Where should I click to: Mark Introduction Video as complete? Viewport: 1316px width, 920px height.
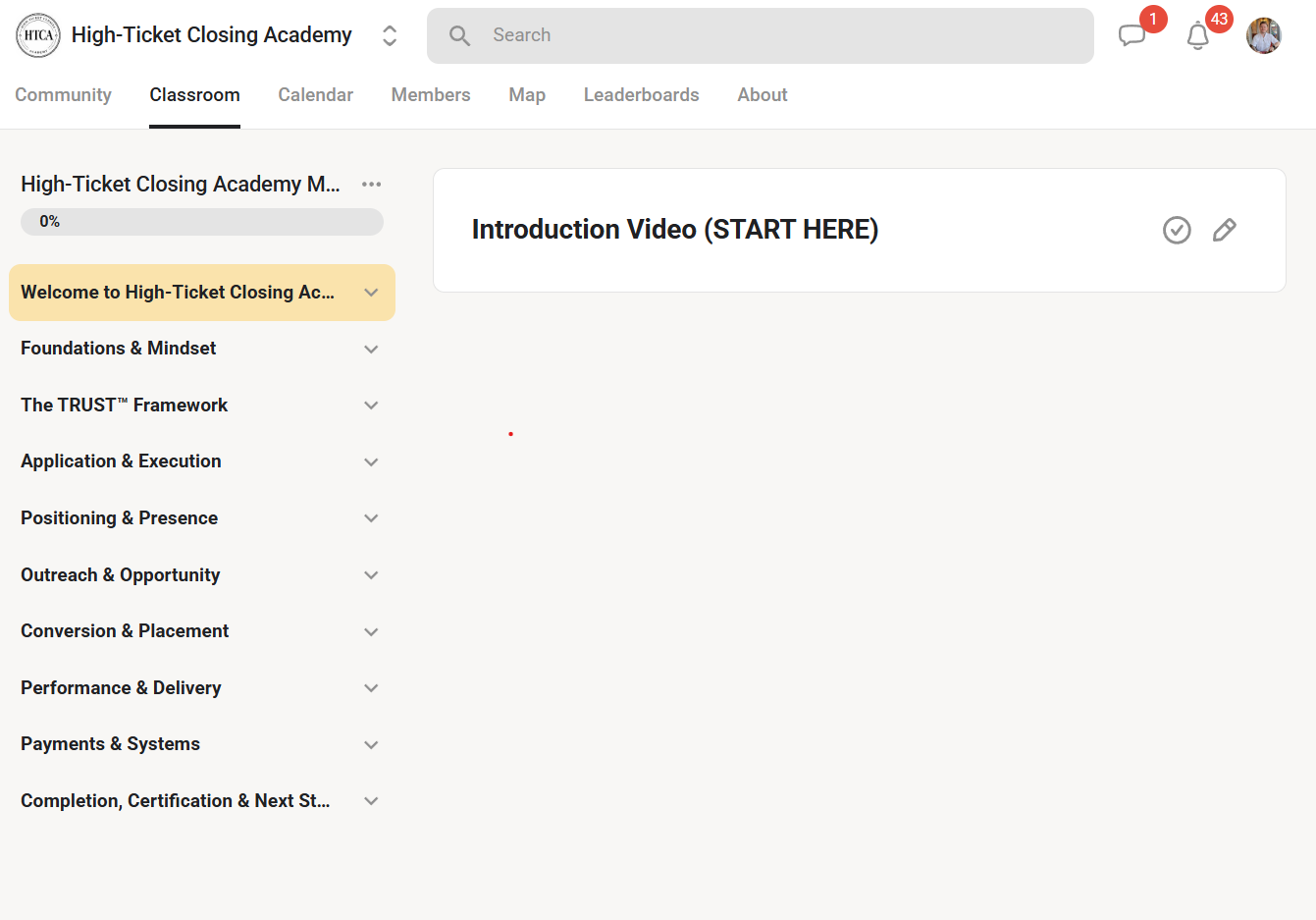(1177, 230)
